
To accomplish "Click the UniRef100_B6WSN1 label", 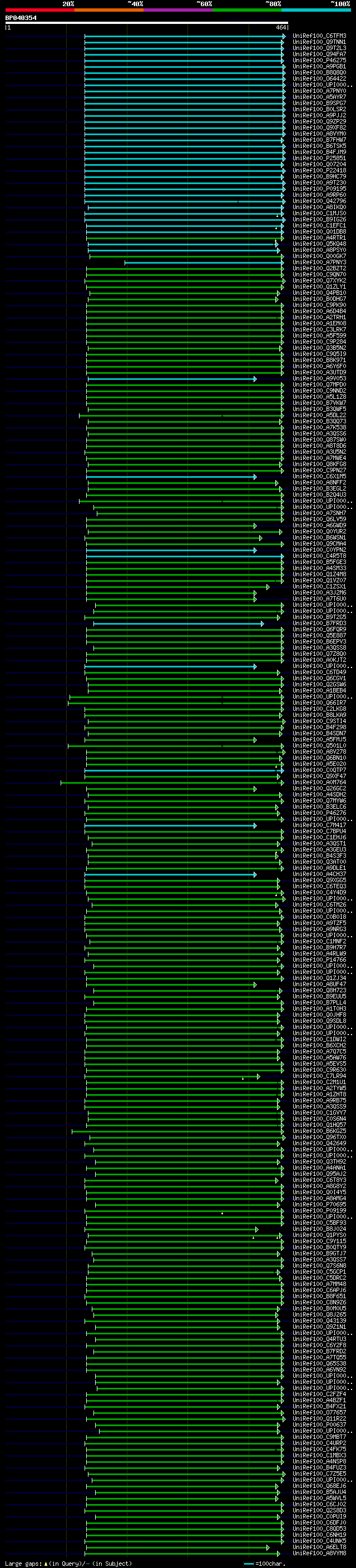I will coord(319,537).
